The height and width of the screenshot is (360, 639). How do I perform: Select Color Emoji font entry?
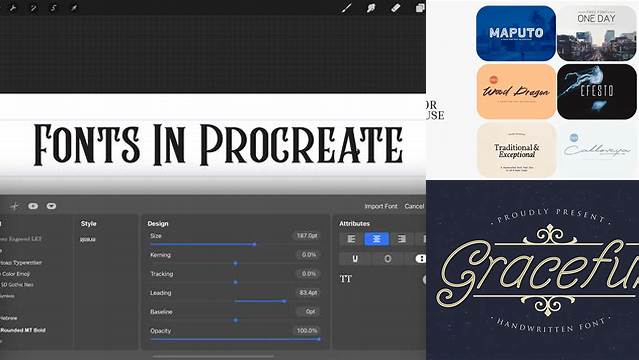[15, 274]
